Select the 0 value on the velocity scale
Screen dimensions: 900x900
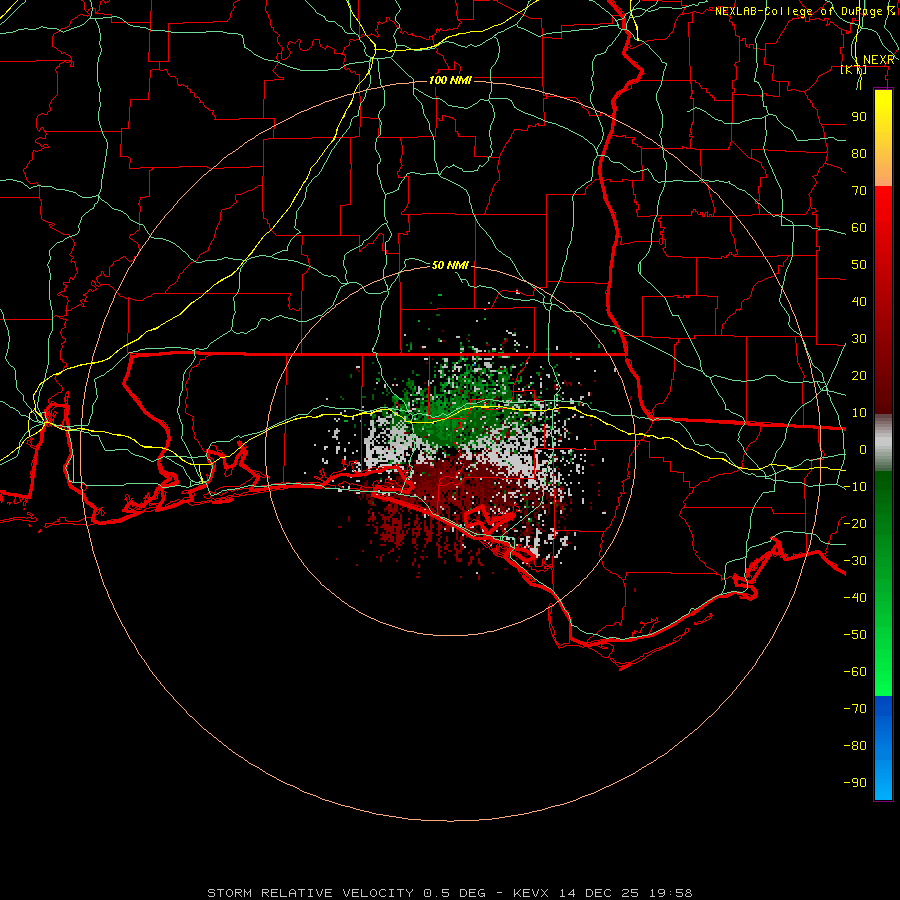863,450
